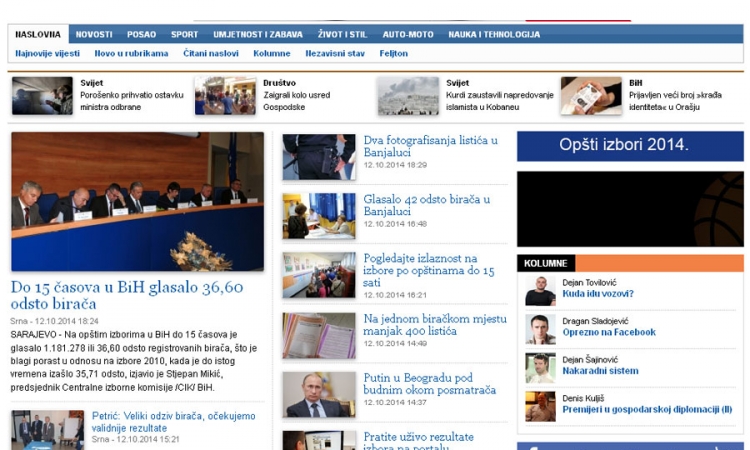Click the Putin portrait thumbnail
750x450 pixels.
click(319, 395)
